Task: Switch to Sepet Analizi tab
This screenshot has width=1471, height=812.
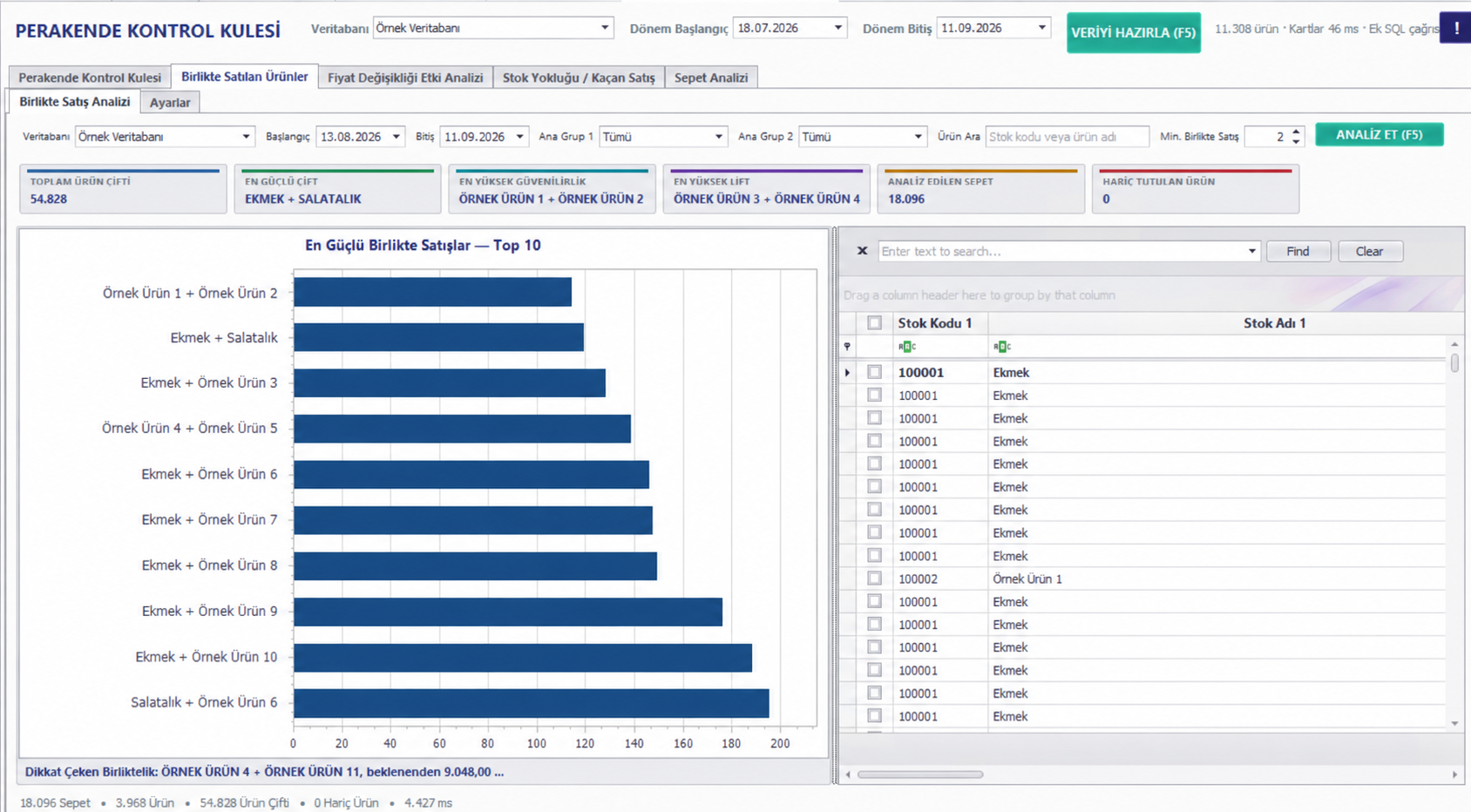Action: (x=711, y=78)
